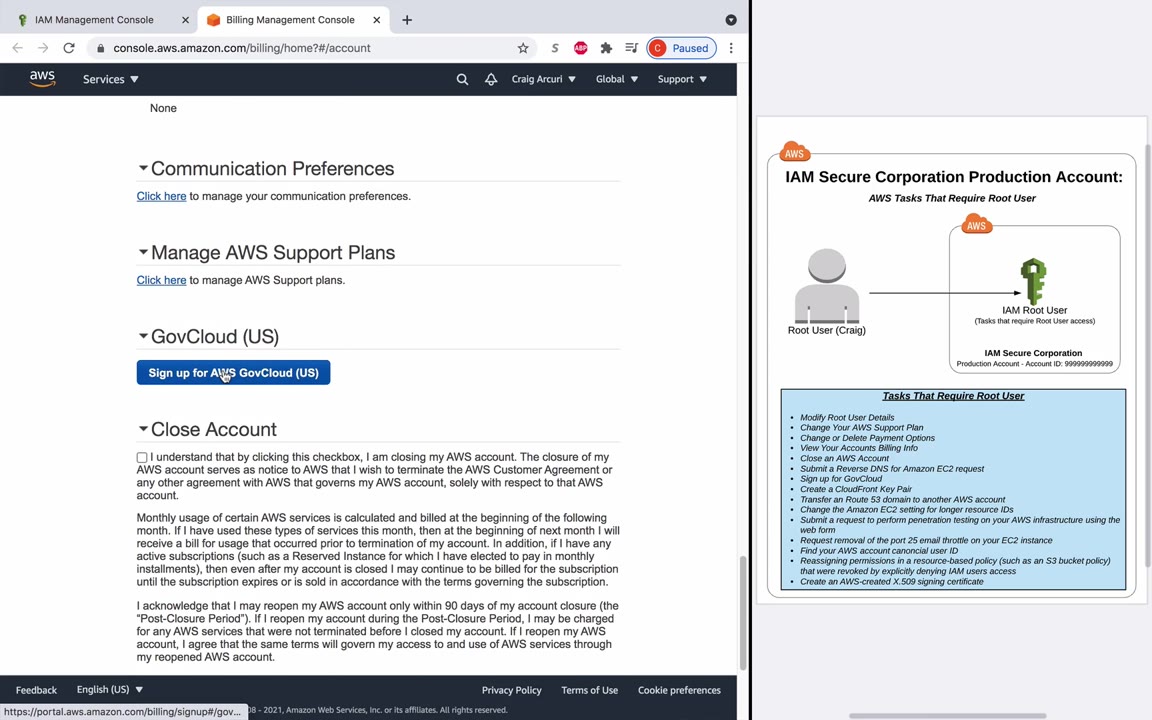Viewport: 1152px width, 720px height.
Task: Open the Craig Arcuri account dropdown
Action: point(544,79)
